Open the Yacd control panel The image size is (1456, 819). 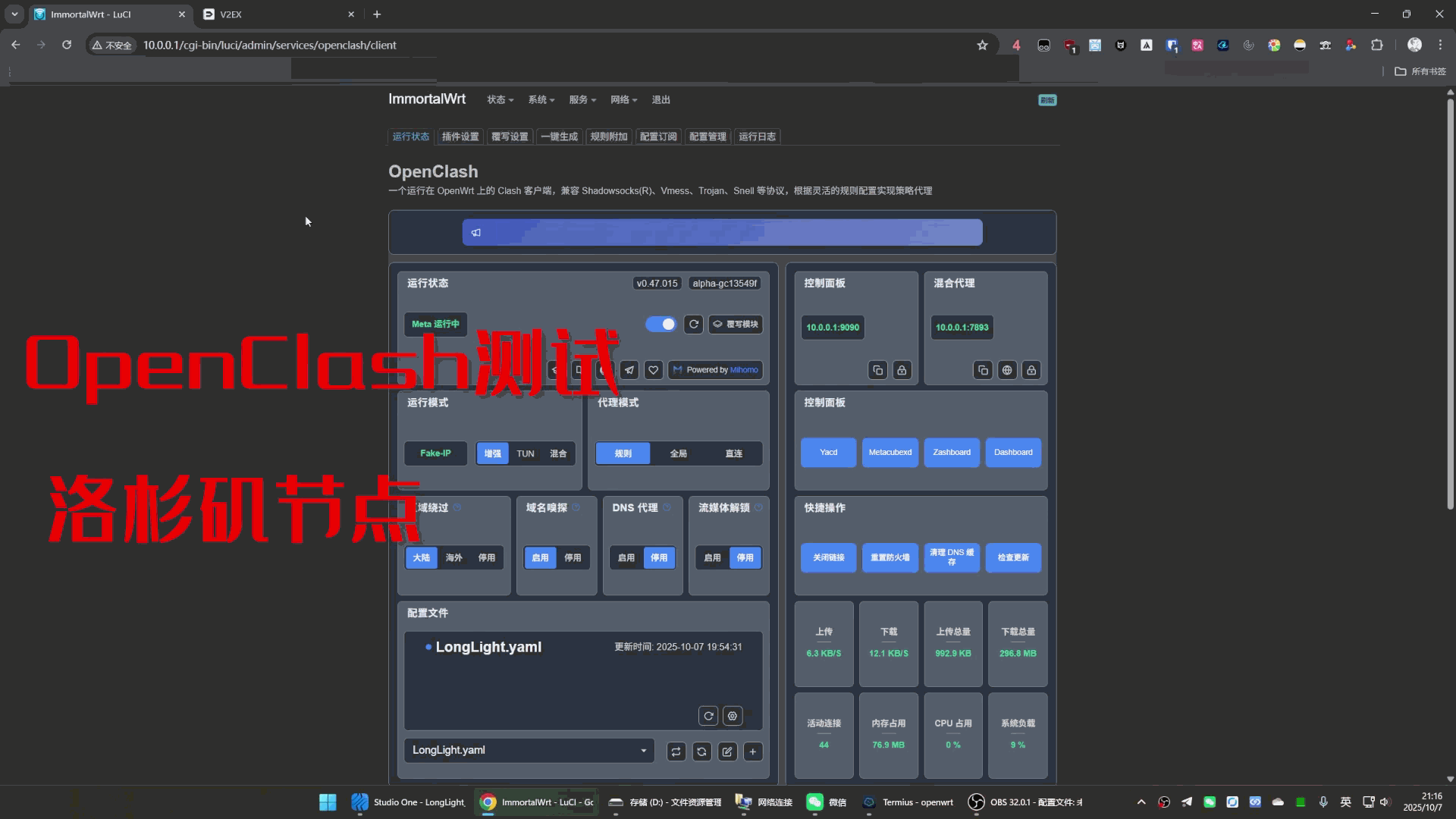pos(827,452)
